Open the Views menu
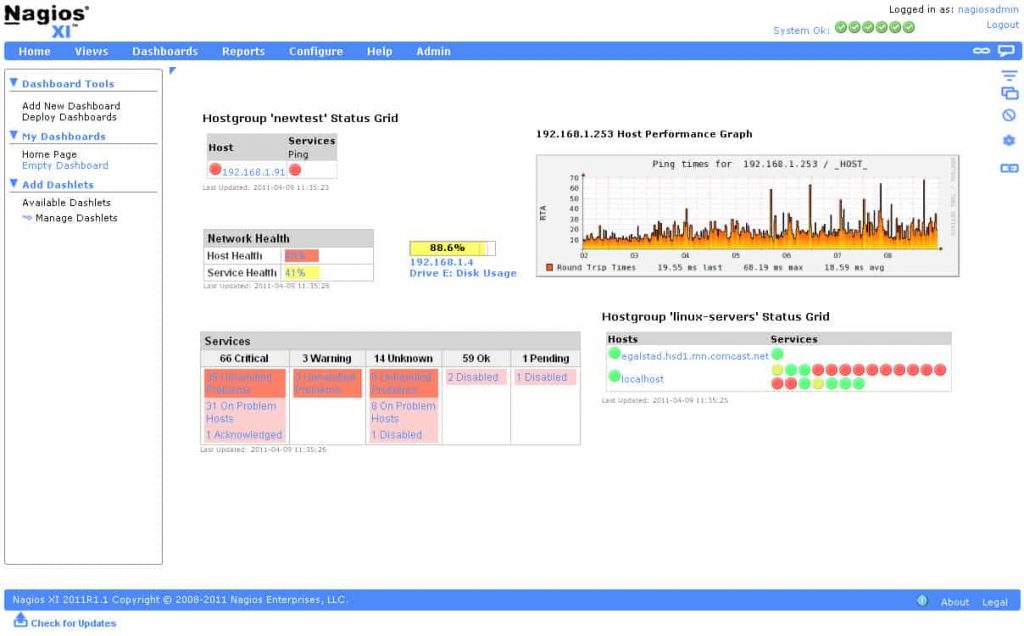1024x636 pixels. coord(91,51)
